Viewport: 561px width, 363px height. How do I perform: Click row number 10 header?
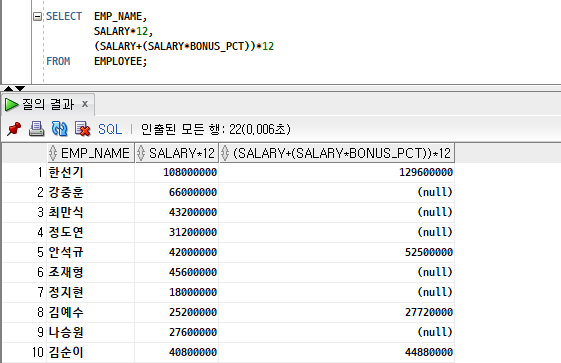(24, 353)
